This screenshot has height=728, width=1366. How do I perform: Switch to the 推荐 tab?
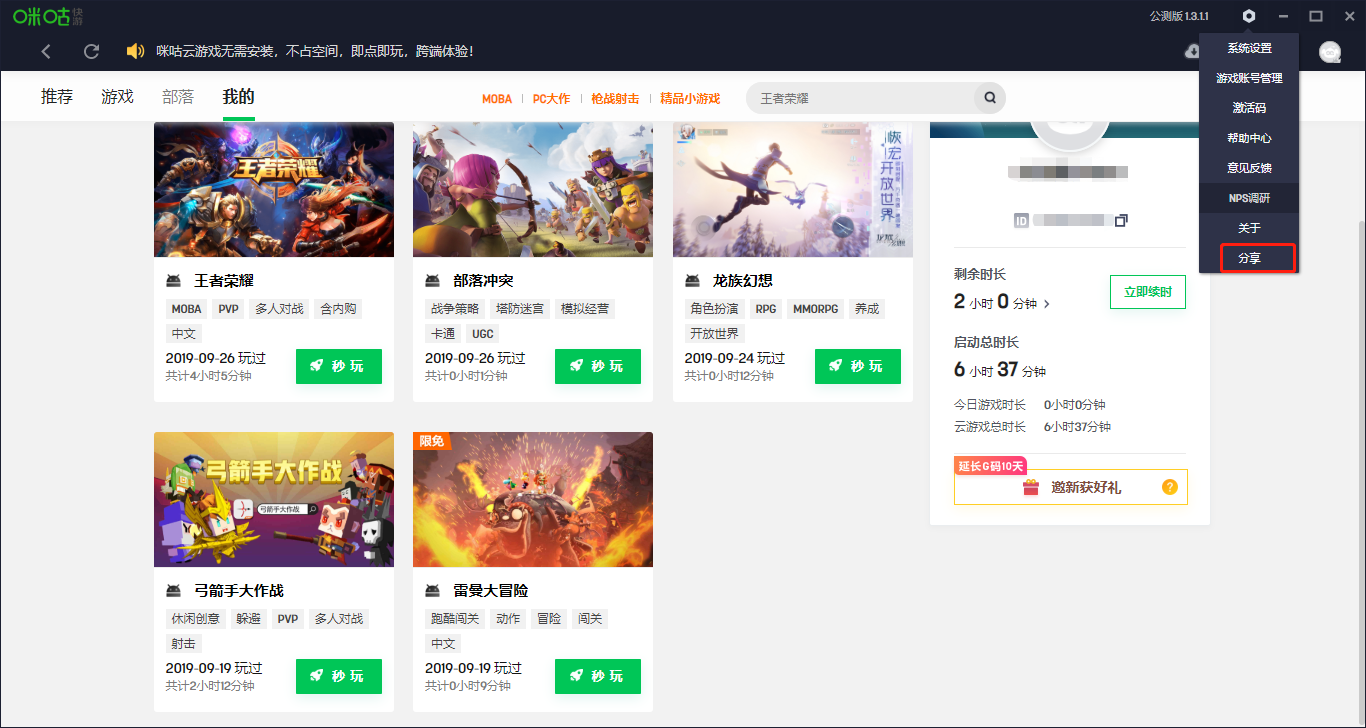click(x=57, y=97)
